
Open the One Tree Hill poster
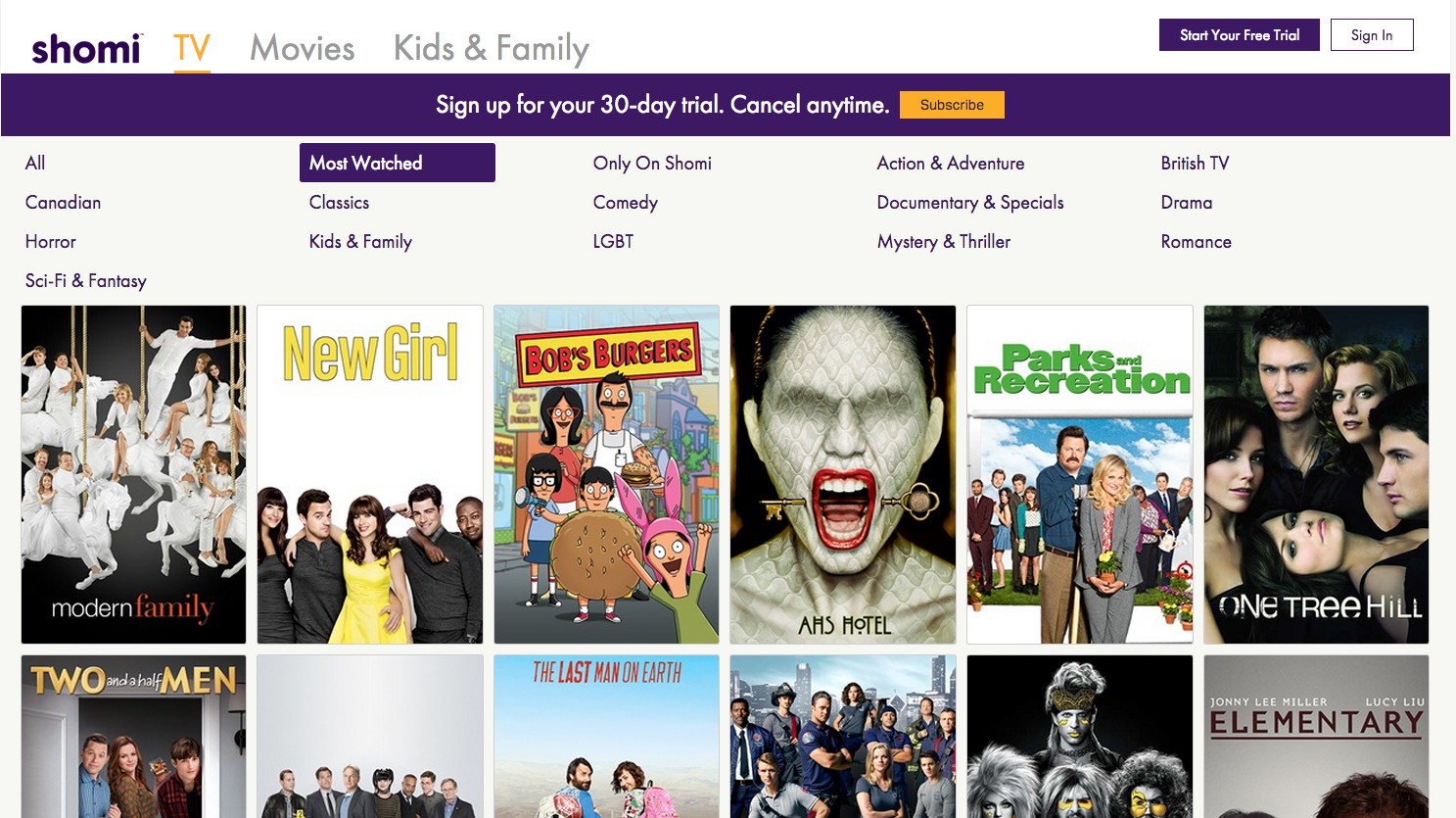1316,474
